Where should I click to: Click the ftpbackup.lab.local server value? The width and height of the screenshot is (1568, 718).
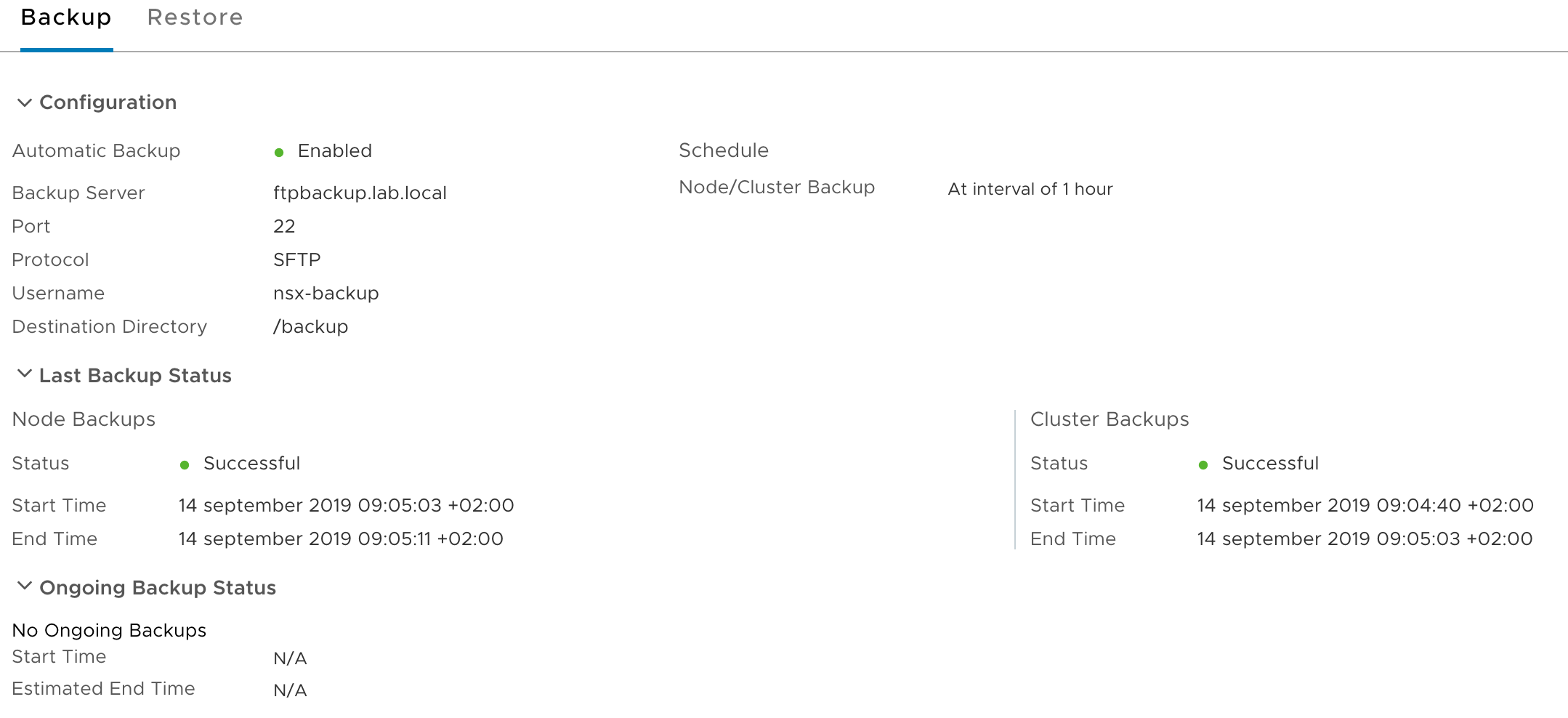[x=360, y=193]
